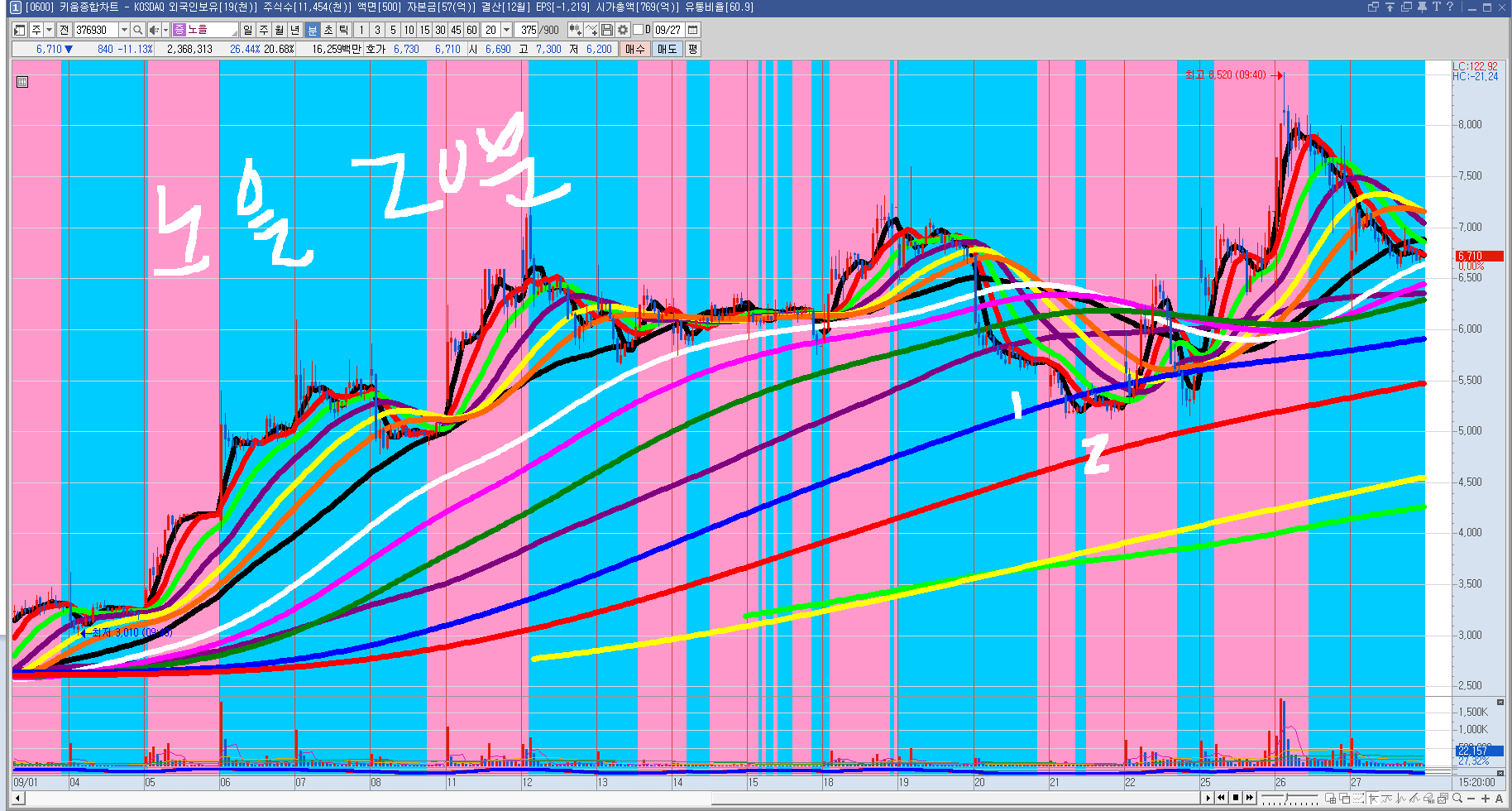This screenshot has width=1512, height=811.
Task: Click the stock search magnifier icon
Action: pyautogui.click(x=138, y=30)
